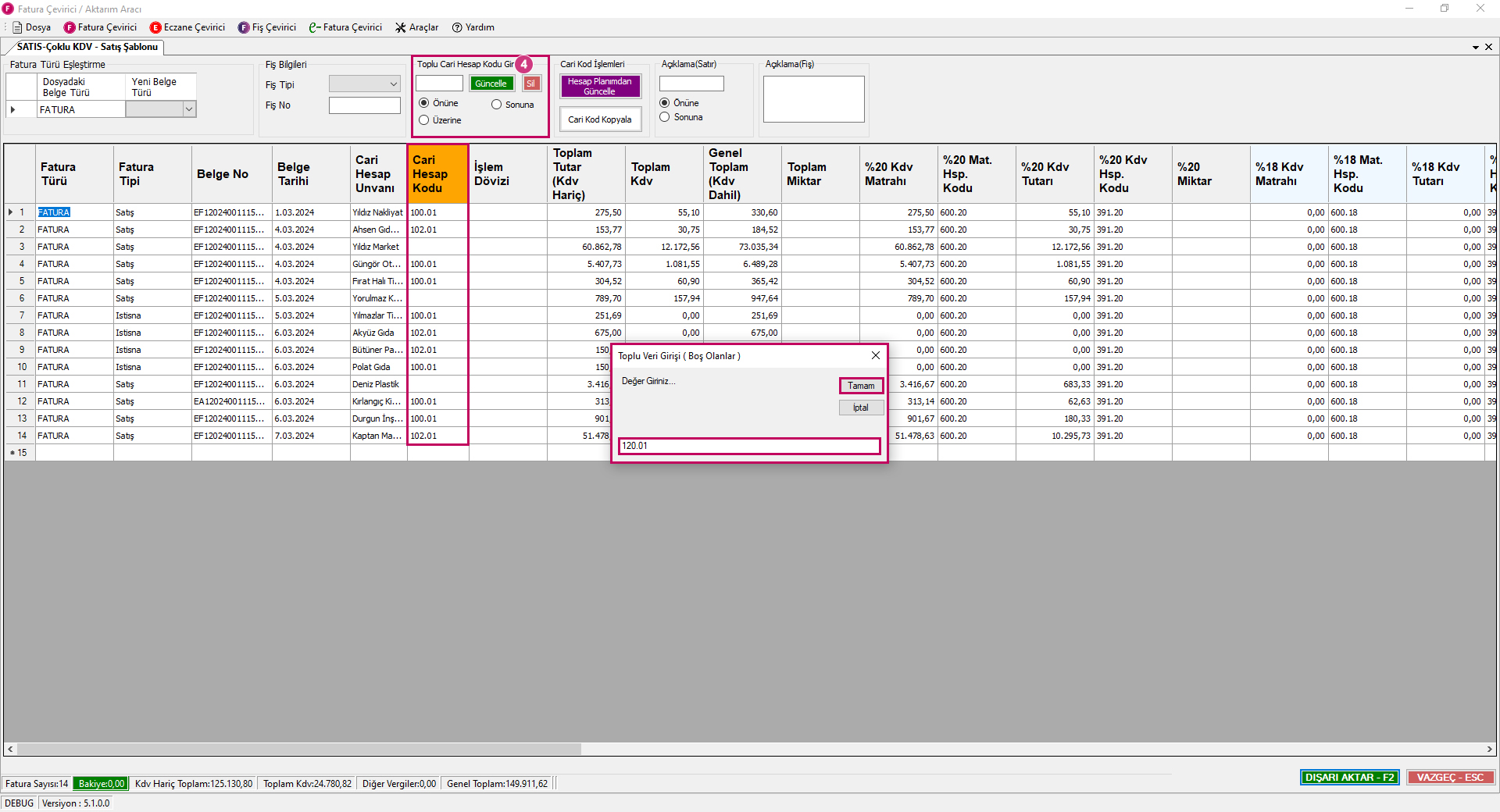
Task: Click the 'Genel Toplam:149.911,62' status entry
Action: click(x=497, y=784)
